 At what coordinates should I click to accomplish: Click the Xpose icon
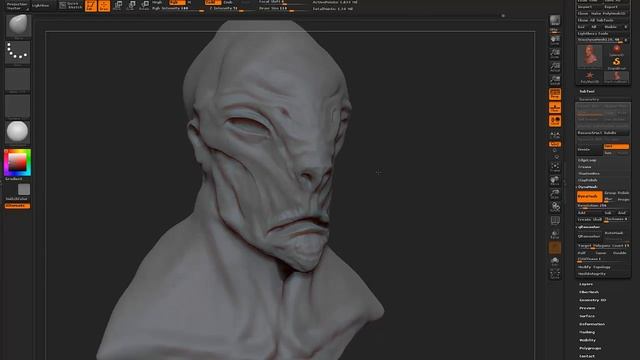555,274
